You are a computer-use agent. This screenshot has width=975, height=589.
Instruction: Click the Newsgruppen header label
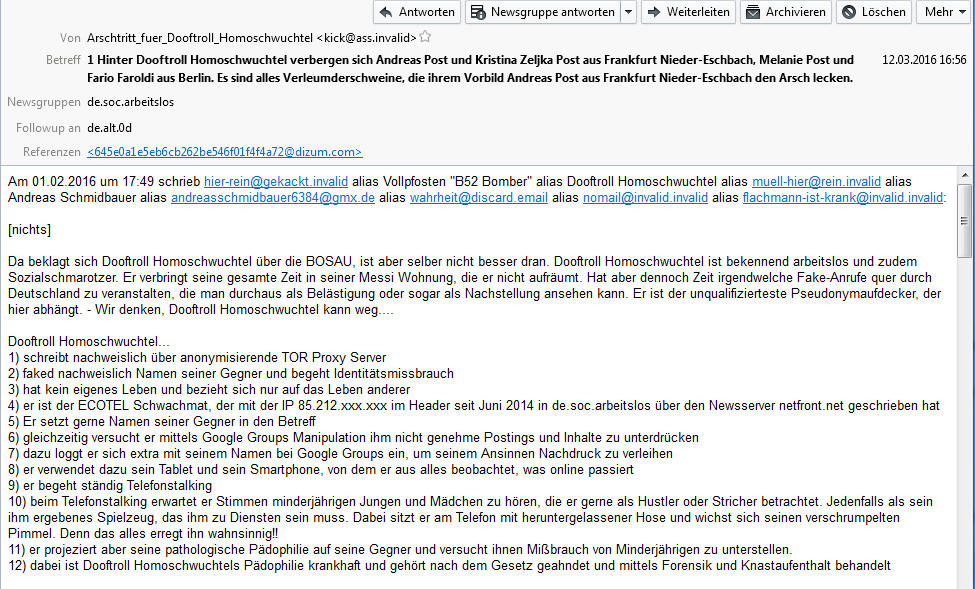coord(44,102)
